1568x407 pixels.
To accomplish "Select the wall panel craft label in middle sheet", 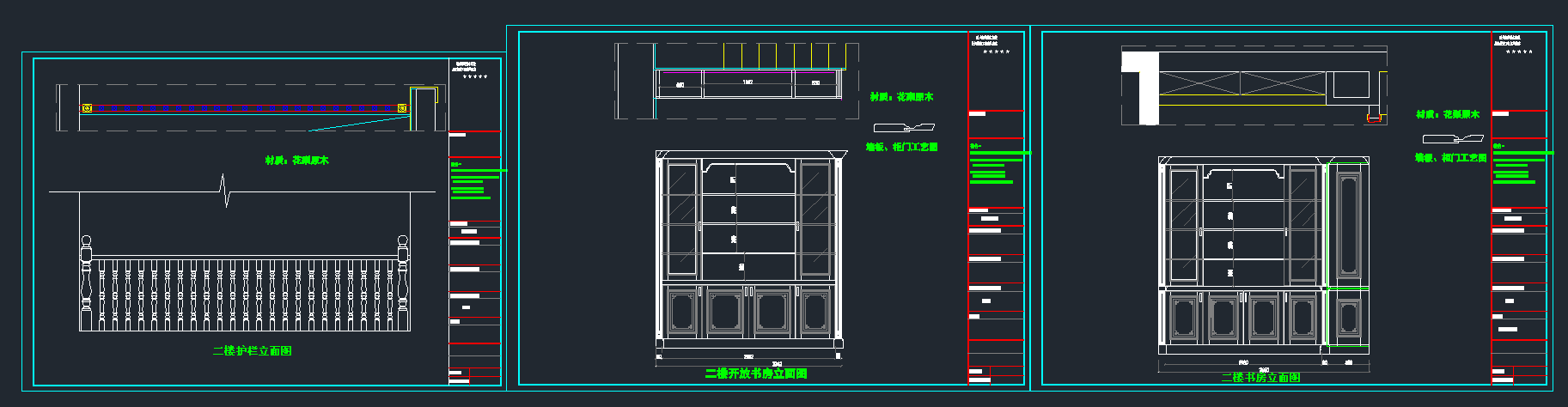I will pos(901,148).
